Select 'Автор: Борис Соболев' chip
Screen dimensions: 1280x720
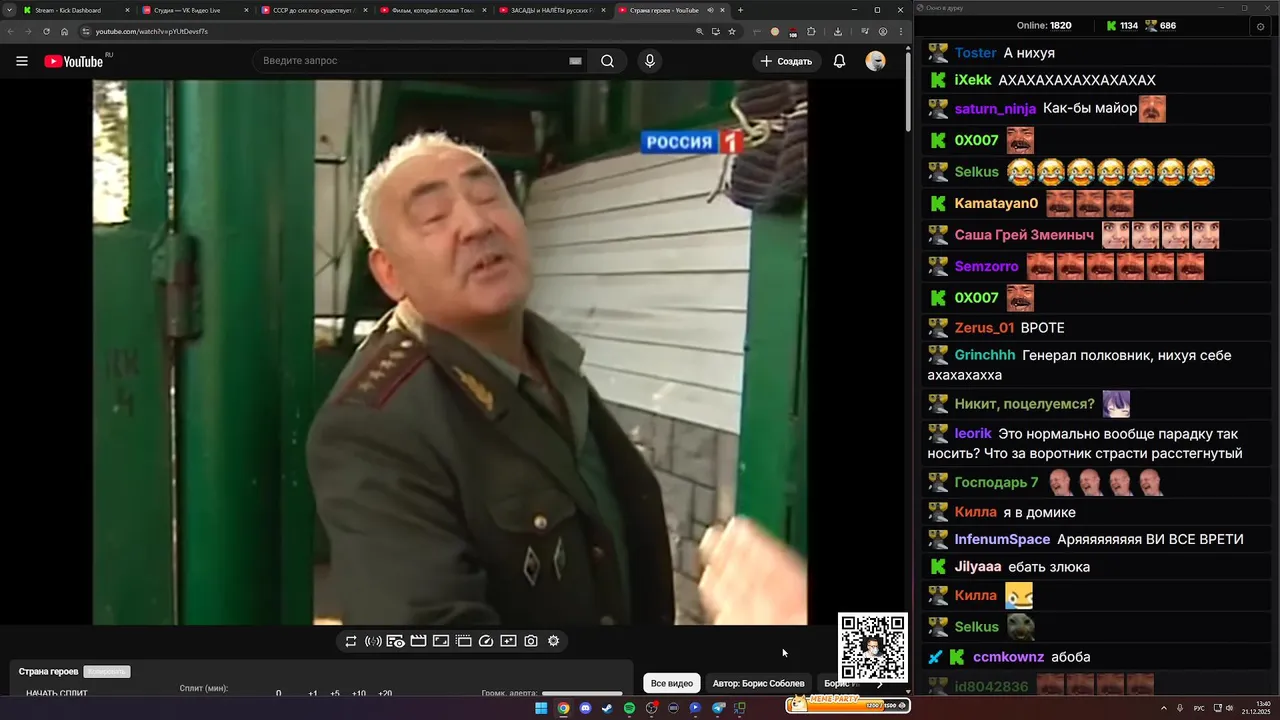(758, 683)
